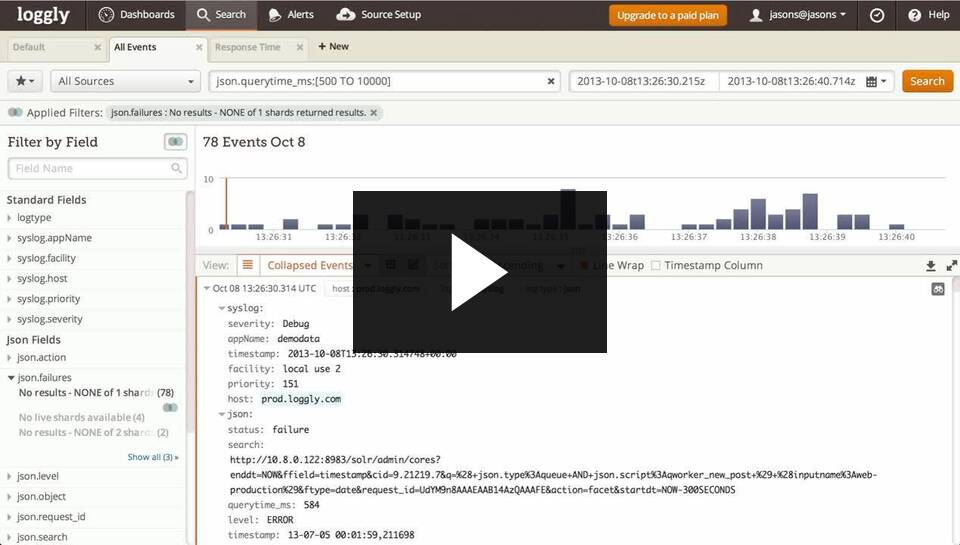Click the orange Search button
This screenshot has width=960, height=545.
click(x=927, y=81)
